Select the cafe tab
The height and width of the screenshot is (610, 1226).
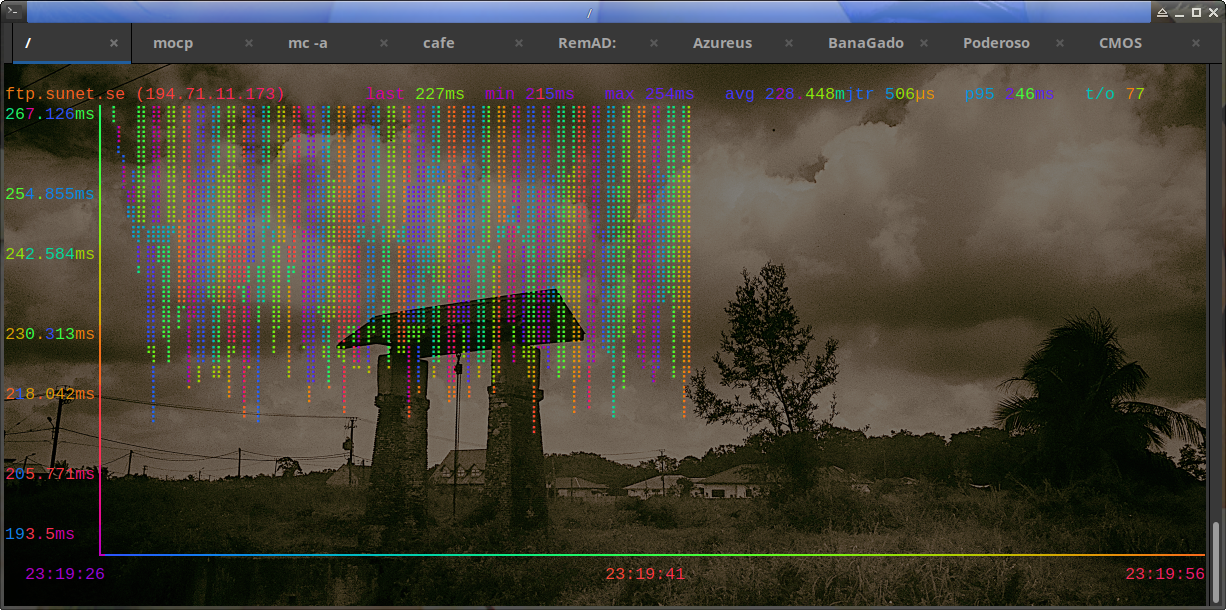438,44
